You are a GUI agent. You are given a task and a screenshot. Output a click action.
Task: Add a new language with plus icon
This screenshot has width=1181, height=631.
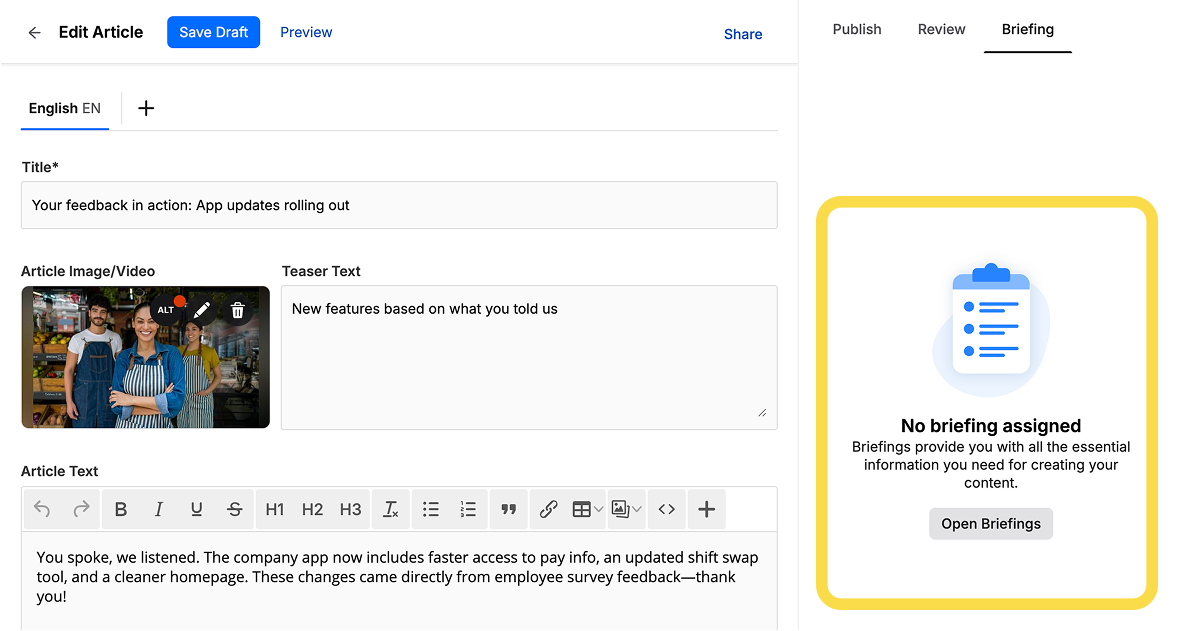point(146,108)
